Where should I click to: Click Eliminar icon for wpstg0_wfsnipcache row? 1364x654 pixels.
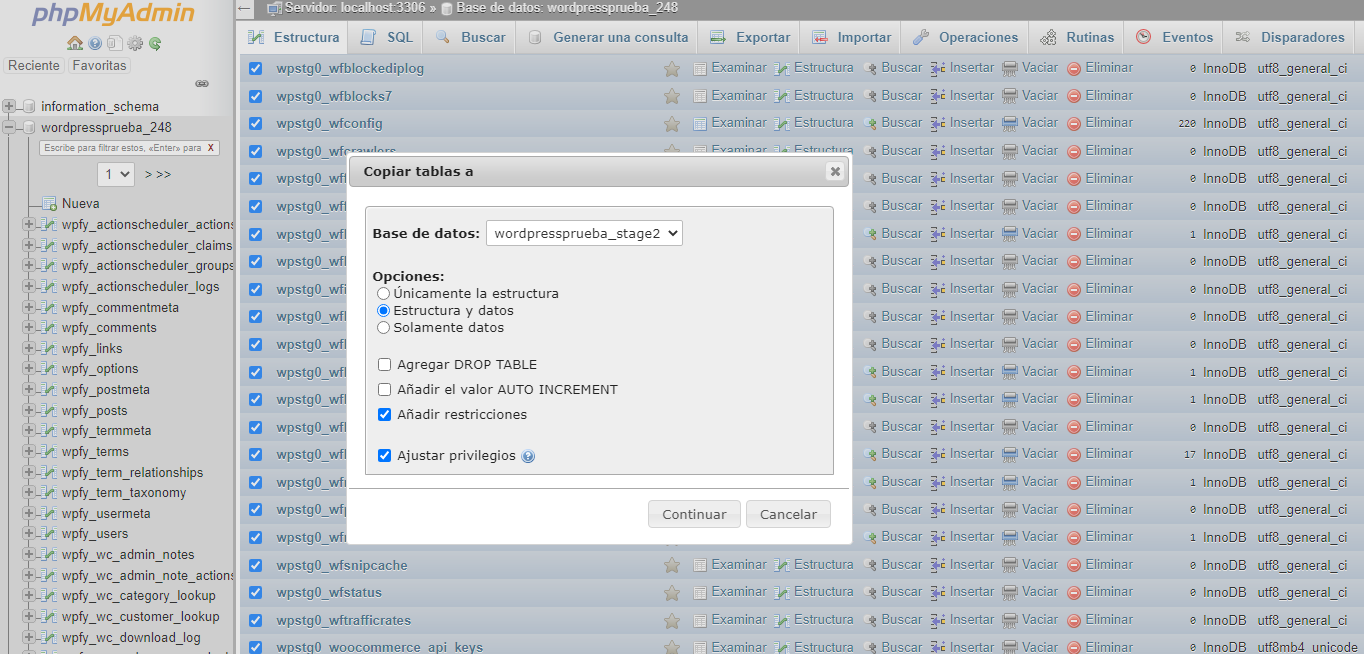coord(1074,565)
